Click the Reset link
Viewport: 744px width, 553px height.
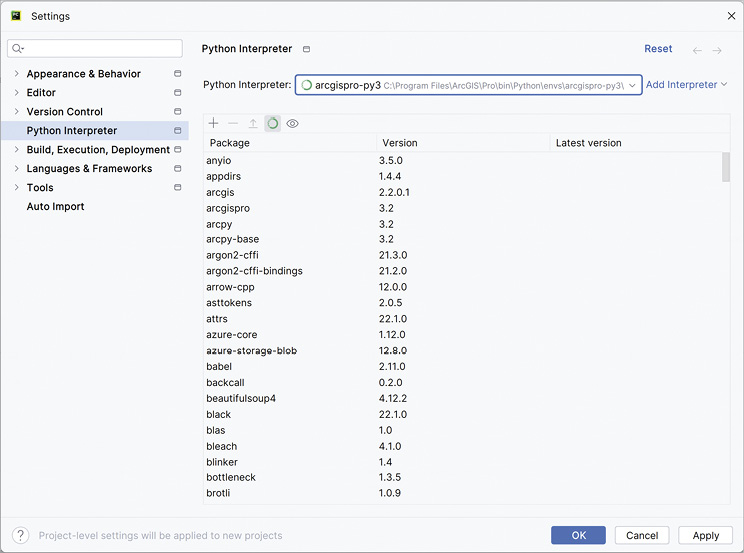click(x=658, y=48)
